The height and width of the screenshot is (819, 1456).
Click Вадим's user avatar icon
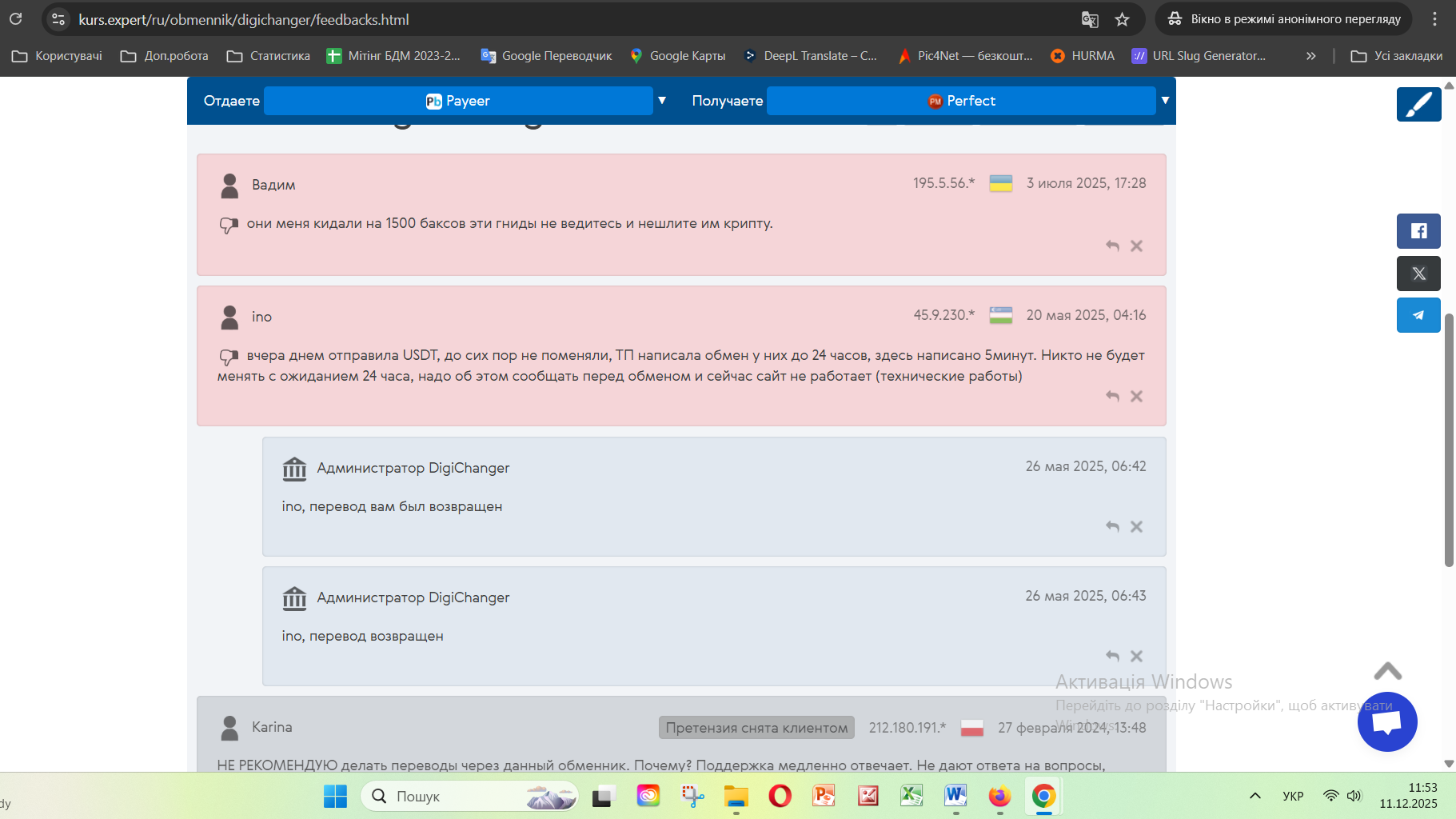[x=229, y=186]
